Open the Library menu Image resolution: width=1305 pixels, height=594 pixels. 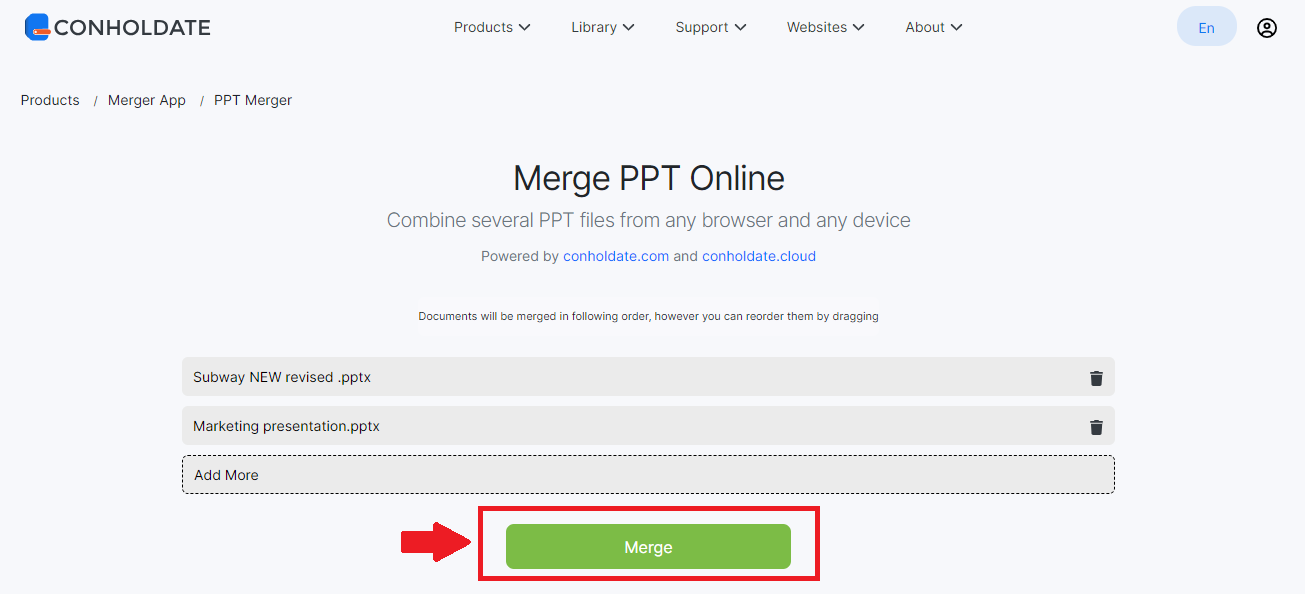pos(602,27)
